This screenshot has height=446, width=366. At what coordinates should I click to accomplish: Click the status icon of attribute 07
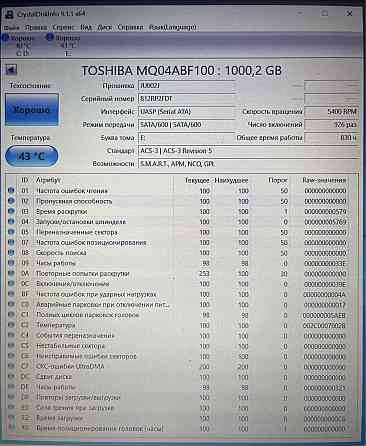[11, 242]
